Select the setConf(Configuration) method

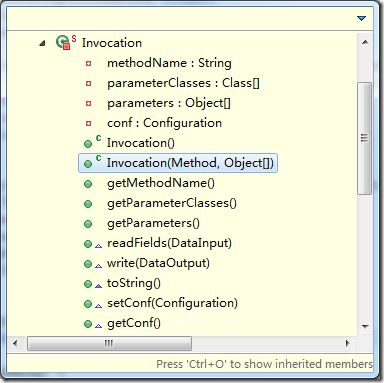pos(172,303)
